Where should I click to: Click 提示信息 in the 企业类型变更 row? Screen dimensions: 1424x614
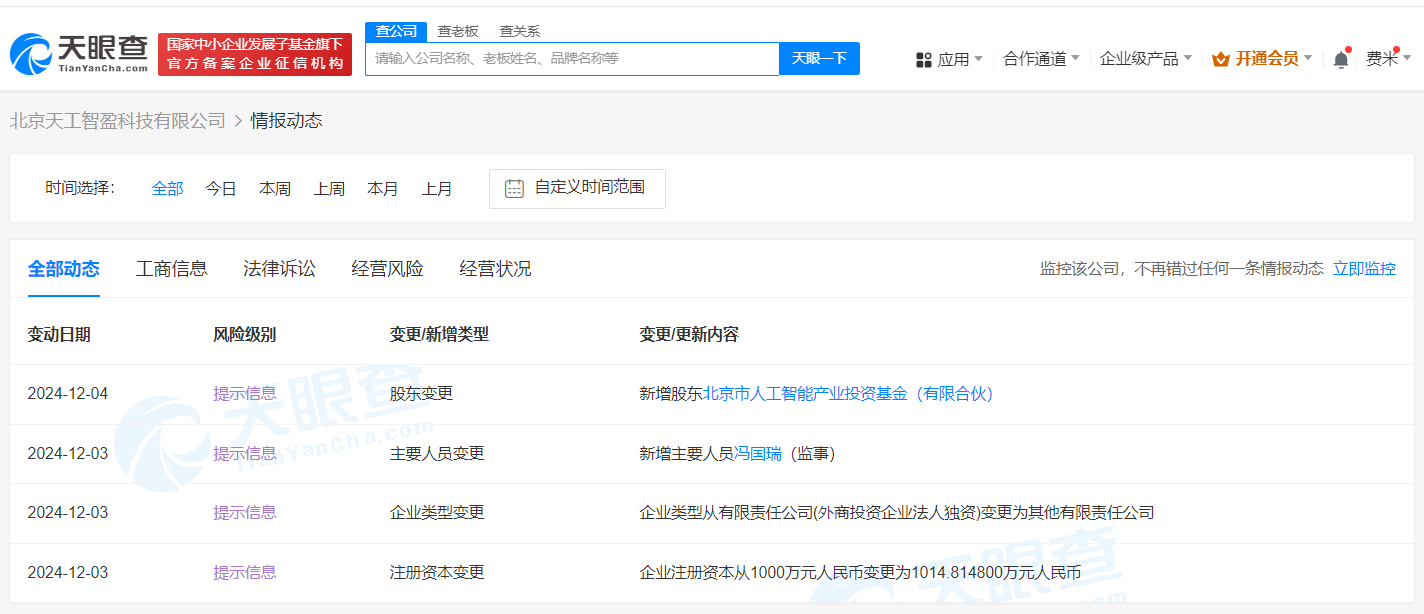[245, 512]
